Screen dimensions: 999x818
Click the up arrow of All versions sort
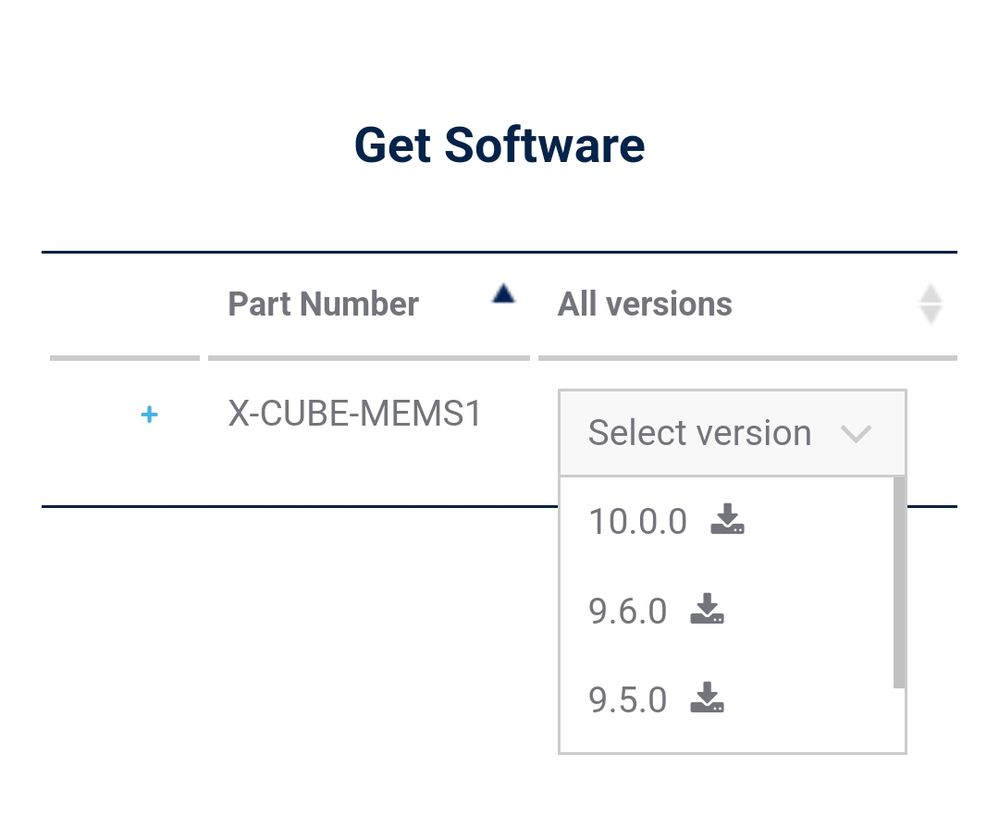(930, 295)
